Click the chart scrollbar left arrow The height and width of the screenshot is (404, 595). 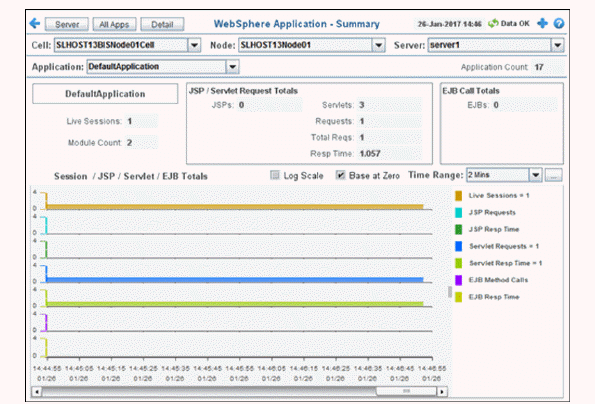37,391
